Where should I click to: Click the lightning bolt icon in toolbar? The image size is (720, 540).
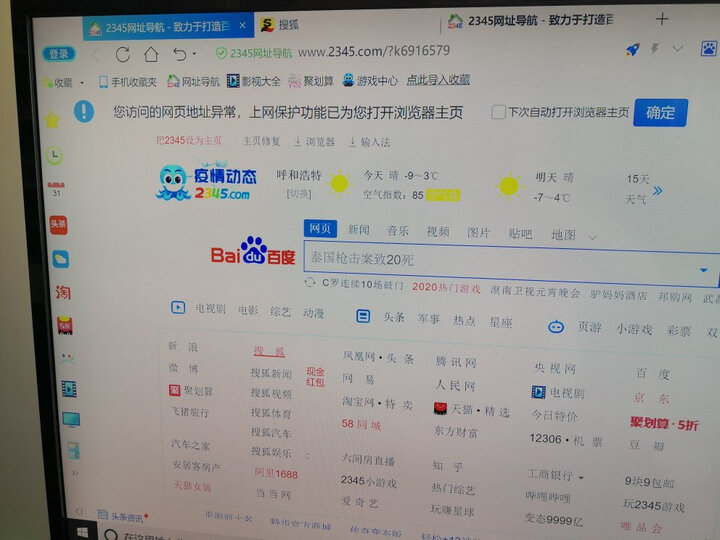click(x=655, y=48)
